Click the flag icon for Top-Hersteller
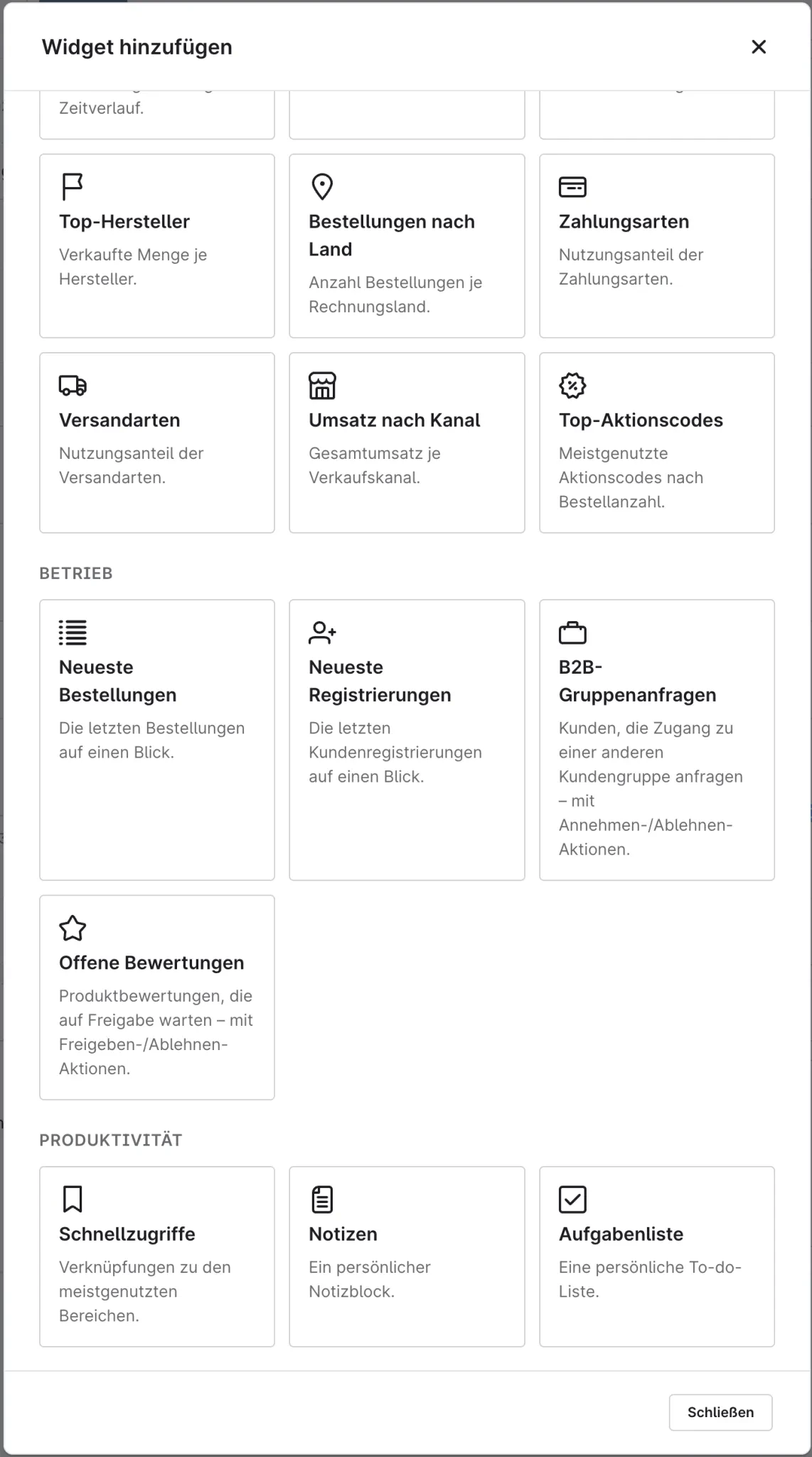 (73, 187)
